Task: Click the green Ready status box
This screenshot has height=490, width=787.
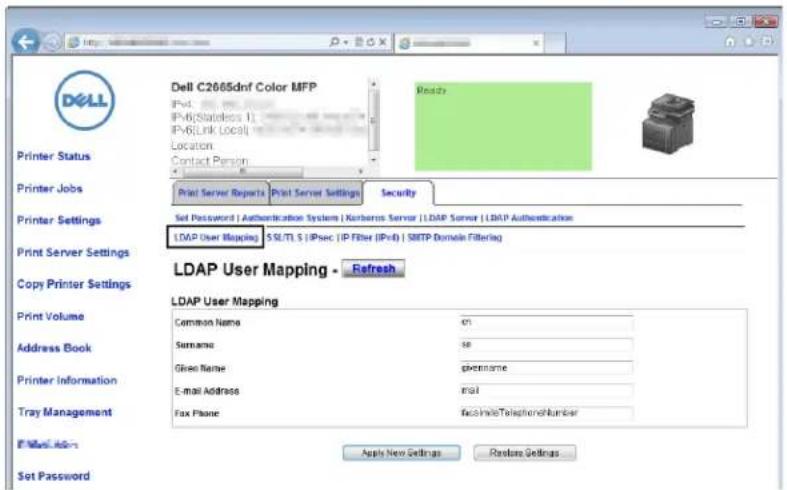Action: [x=503, y=127]
